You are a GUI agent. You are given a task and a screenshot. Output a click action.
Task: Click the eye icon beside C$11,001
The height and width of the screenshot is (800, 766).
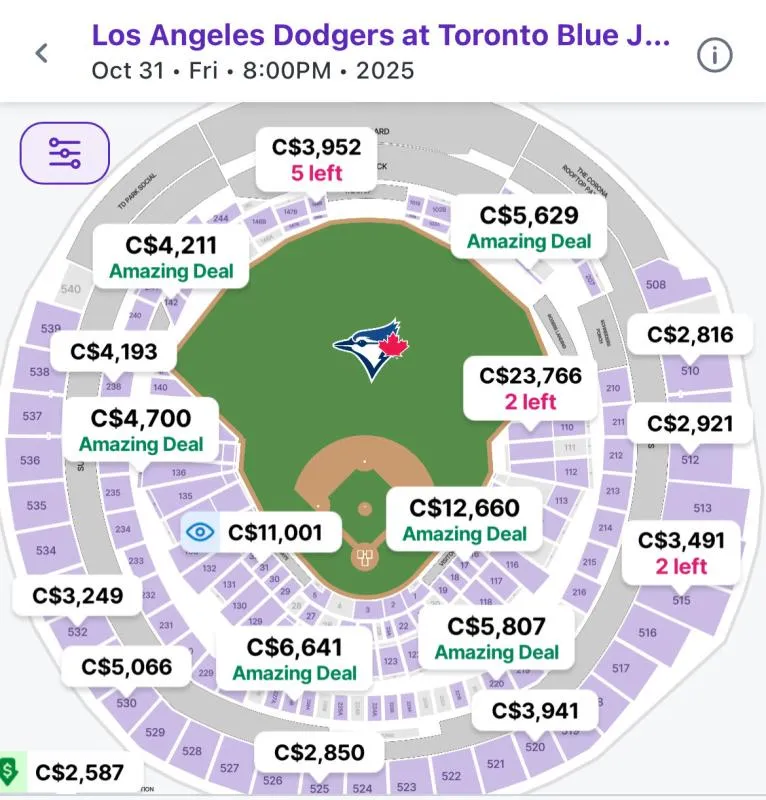200,533
